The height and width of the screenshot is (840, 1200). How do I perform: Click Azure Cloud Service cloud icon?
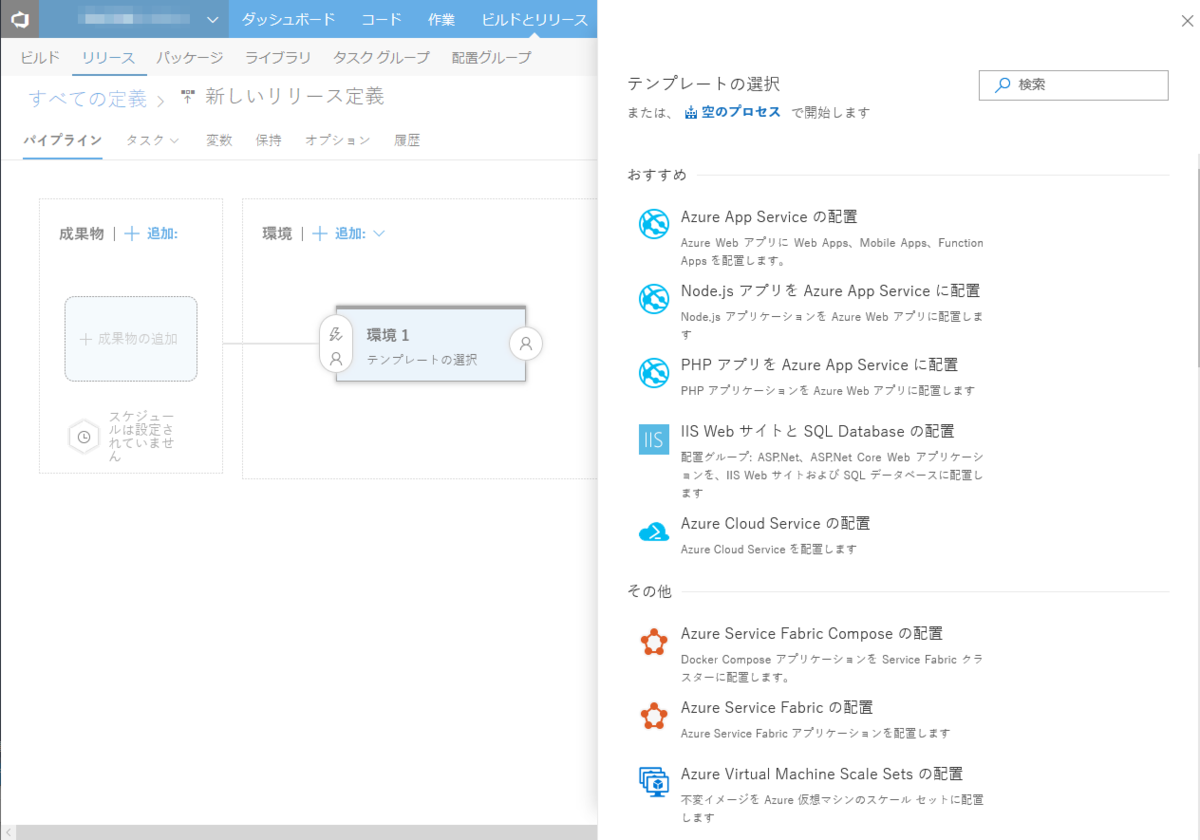653,531
